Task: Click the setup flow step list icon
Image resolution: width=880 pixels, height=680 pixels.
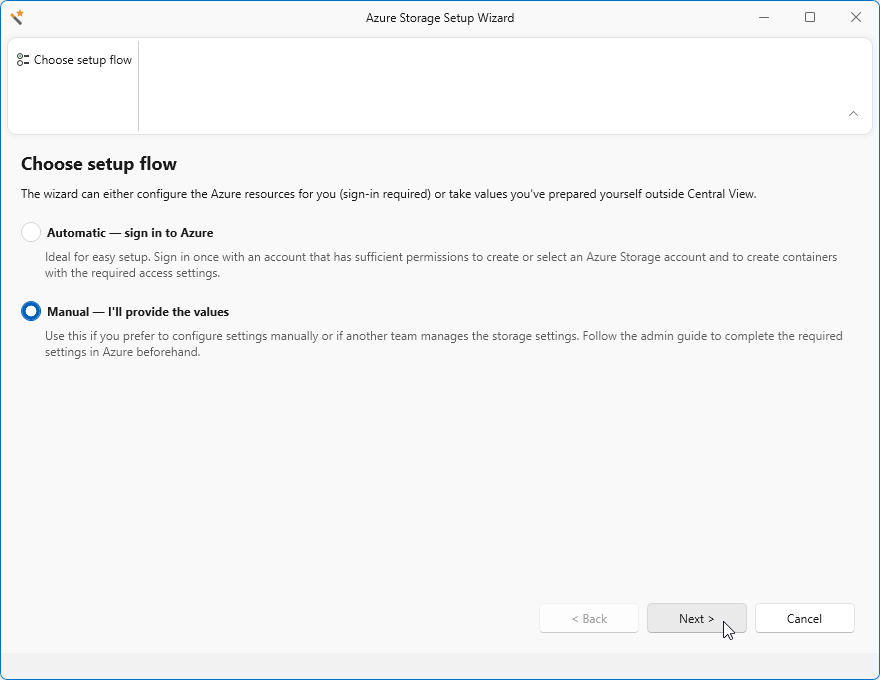Action: (22, 59)
